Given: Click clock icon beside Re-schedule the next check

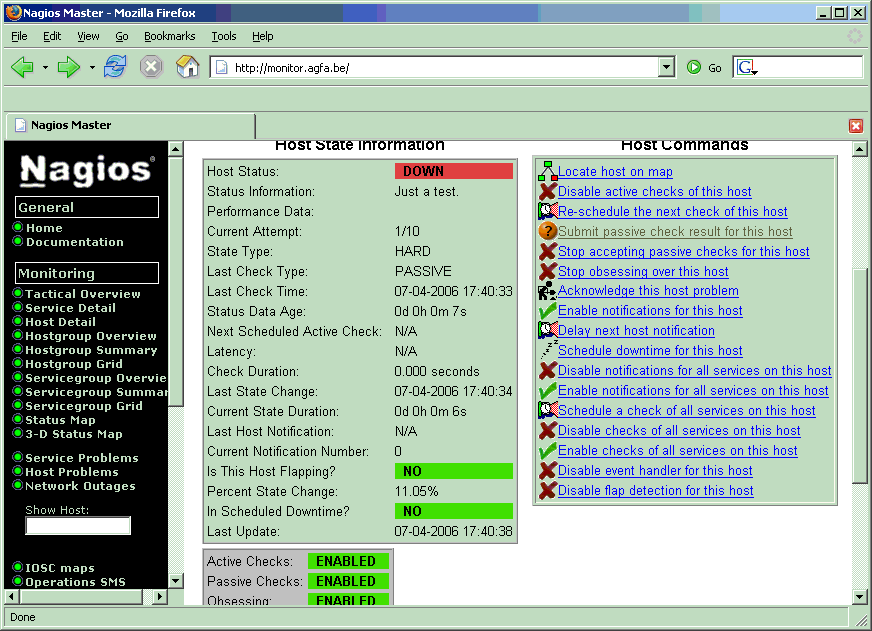Looking at the screenshot, I should [x=547, y=211].
